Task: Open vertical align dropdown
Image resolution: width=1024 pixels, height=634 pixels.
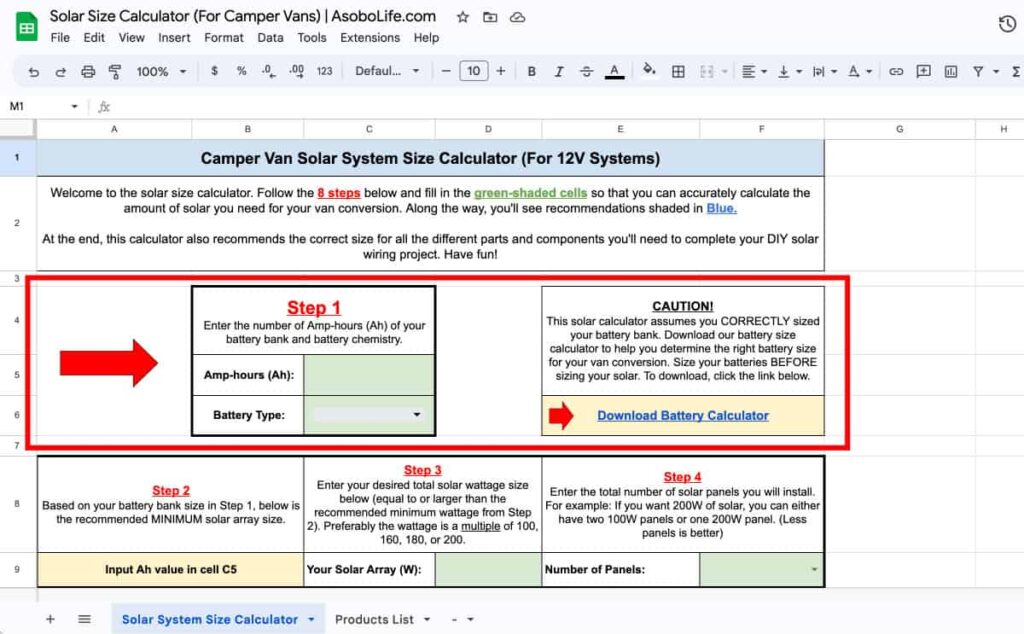Action: [x=790, y=72]
